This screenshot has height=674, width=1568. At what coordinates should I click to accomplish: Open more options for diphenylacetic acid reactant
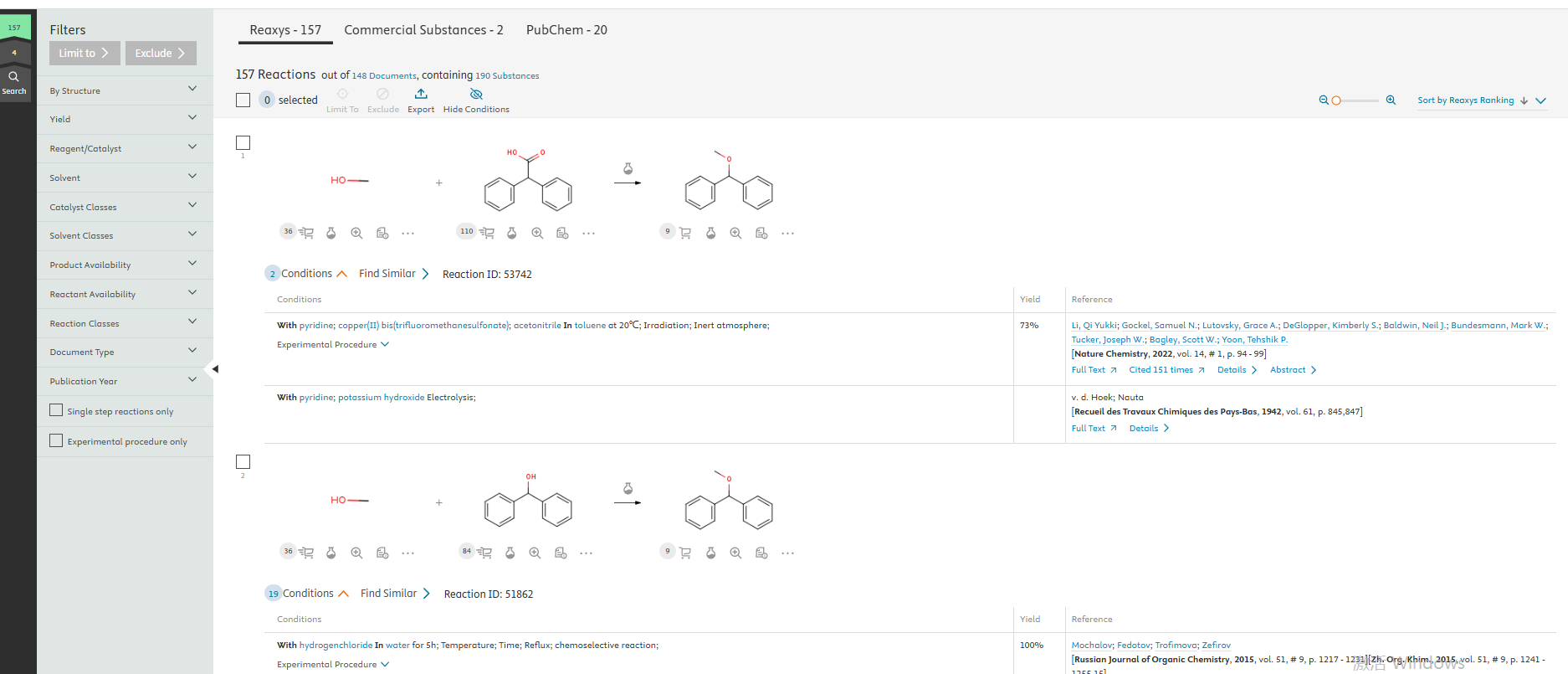[x=589, y=233]
